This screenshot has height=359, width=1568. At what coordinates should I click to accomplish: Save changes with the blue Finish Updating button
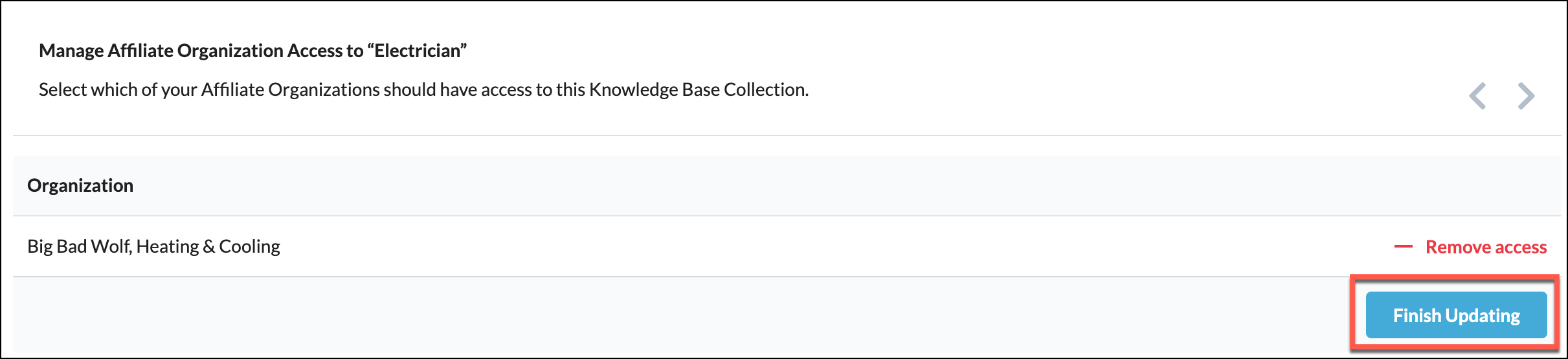click(x=1456, y=315)
